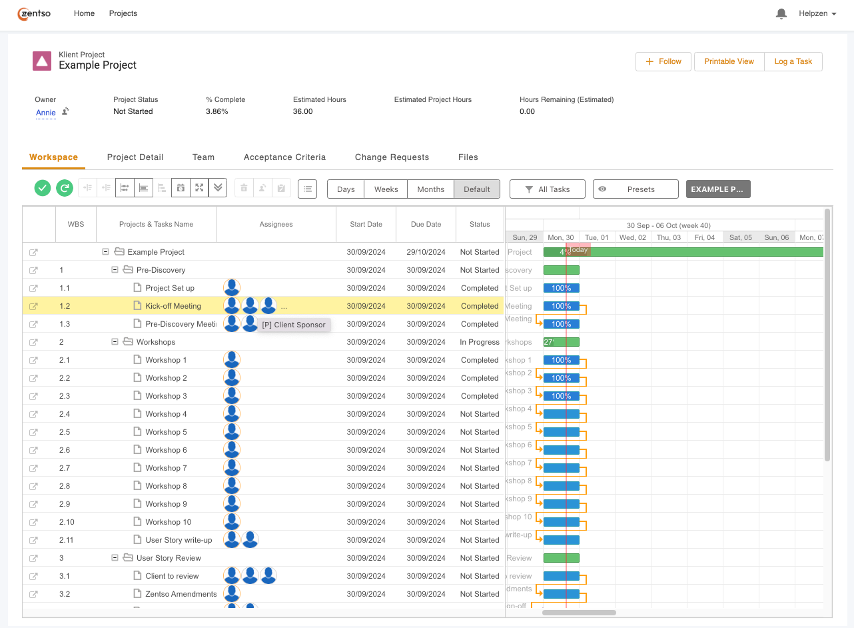The width and height of the screenshot is (854, 628).
Task: Collapse the Workshops tree node
Action: pos(115,342)
